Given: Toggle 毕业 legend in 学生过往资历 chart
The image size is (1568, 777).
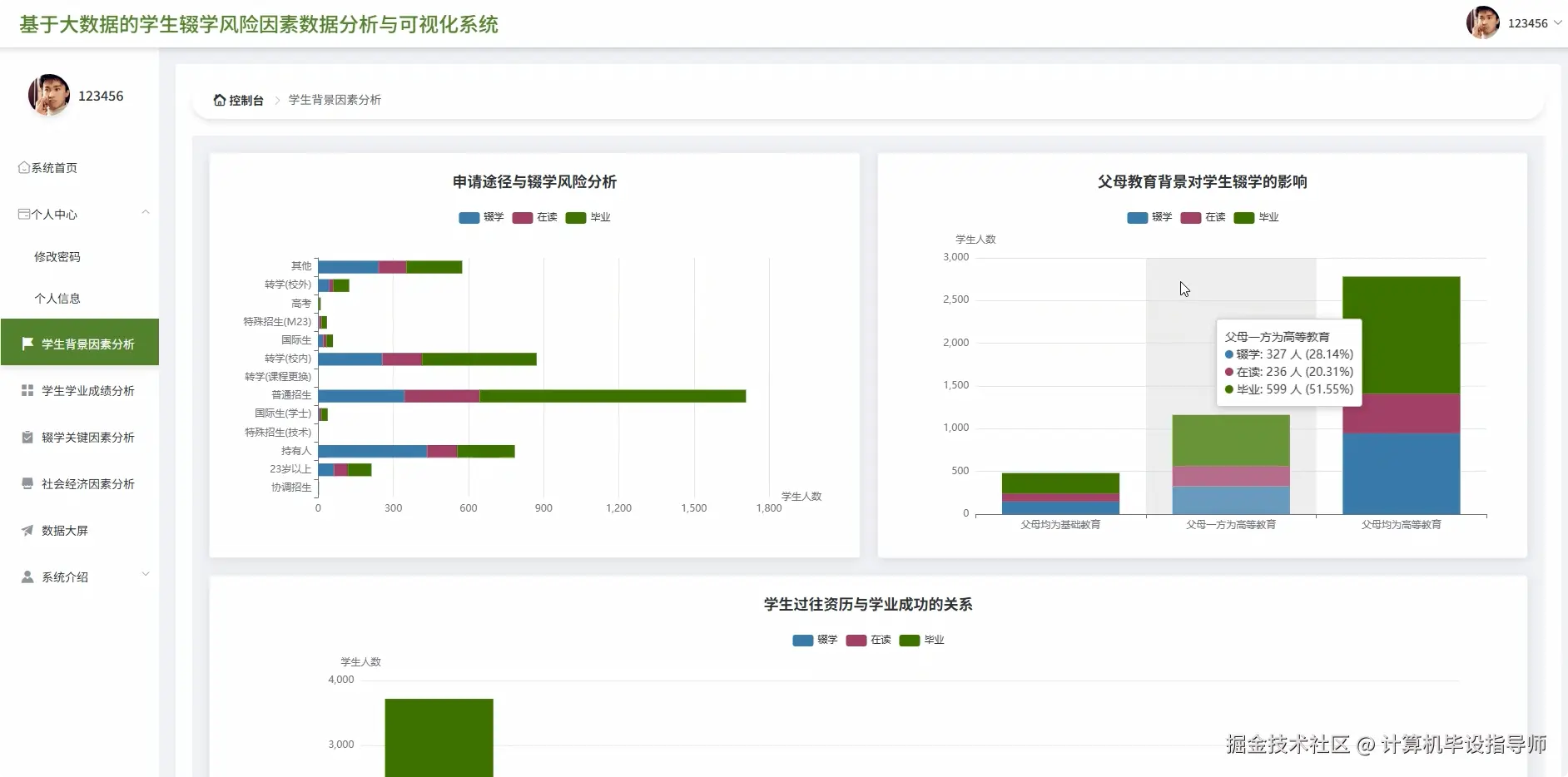Looking at the screenshot, I should click(922, 640).
